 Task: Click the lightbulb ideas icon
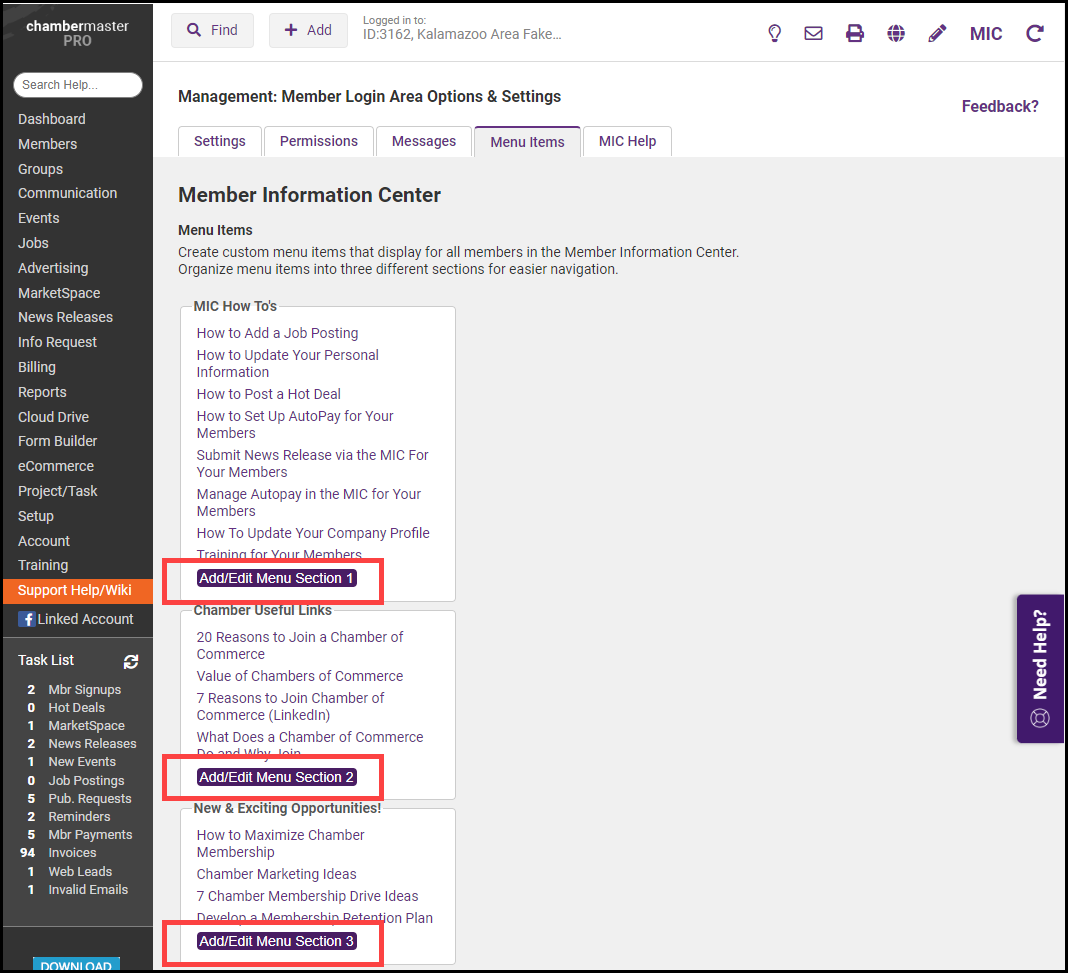(x=774, y=33)
